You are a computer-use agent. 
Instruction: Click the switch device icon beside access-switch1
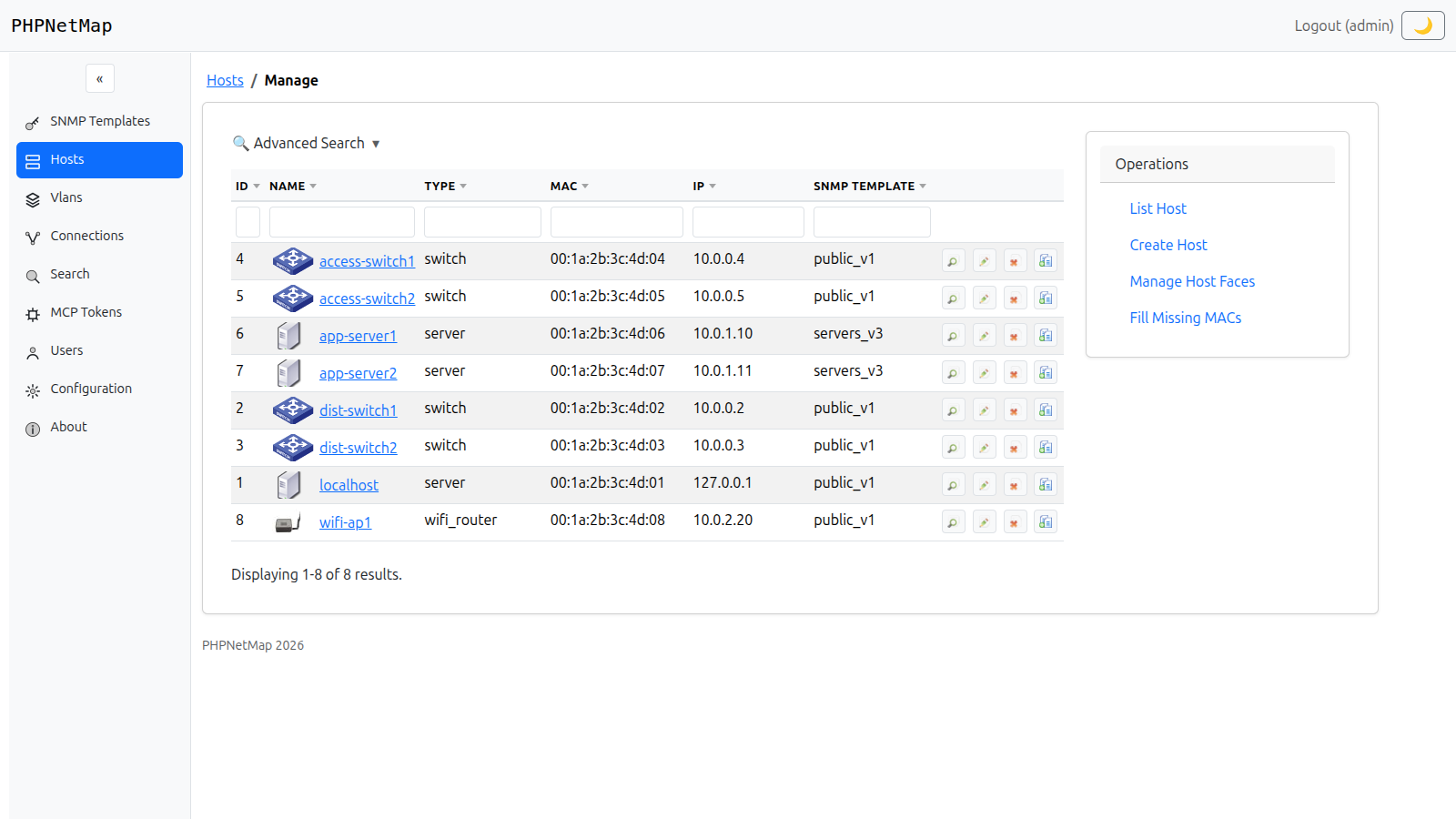point(293,261)
